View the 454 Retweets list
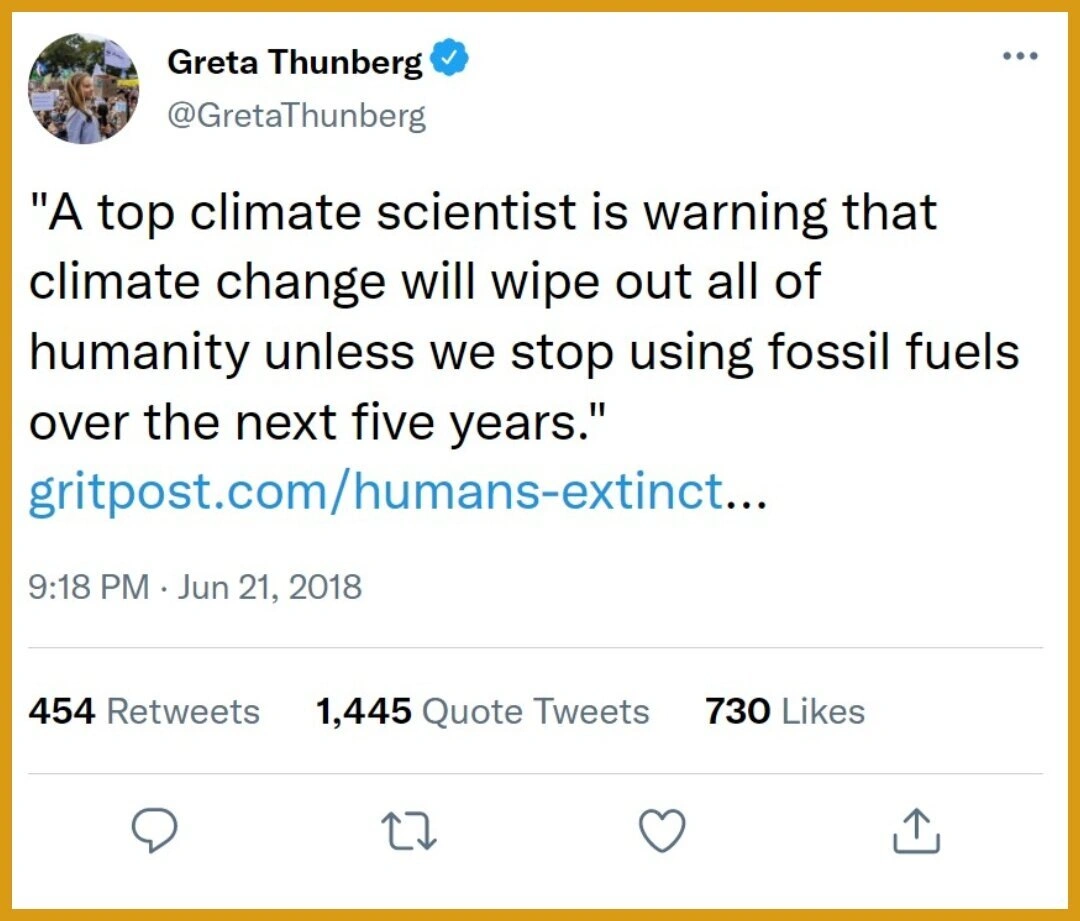 click(144, 711)
